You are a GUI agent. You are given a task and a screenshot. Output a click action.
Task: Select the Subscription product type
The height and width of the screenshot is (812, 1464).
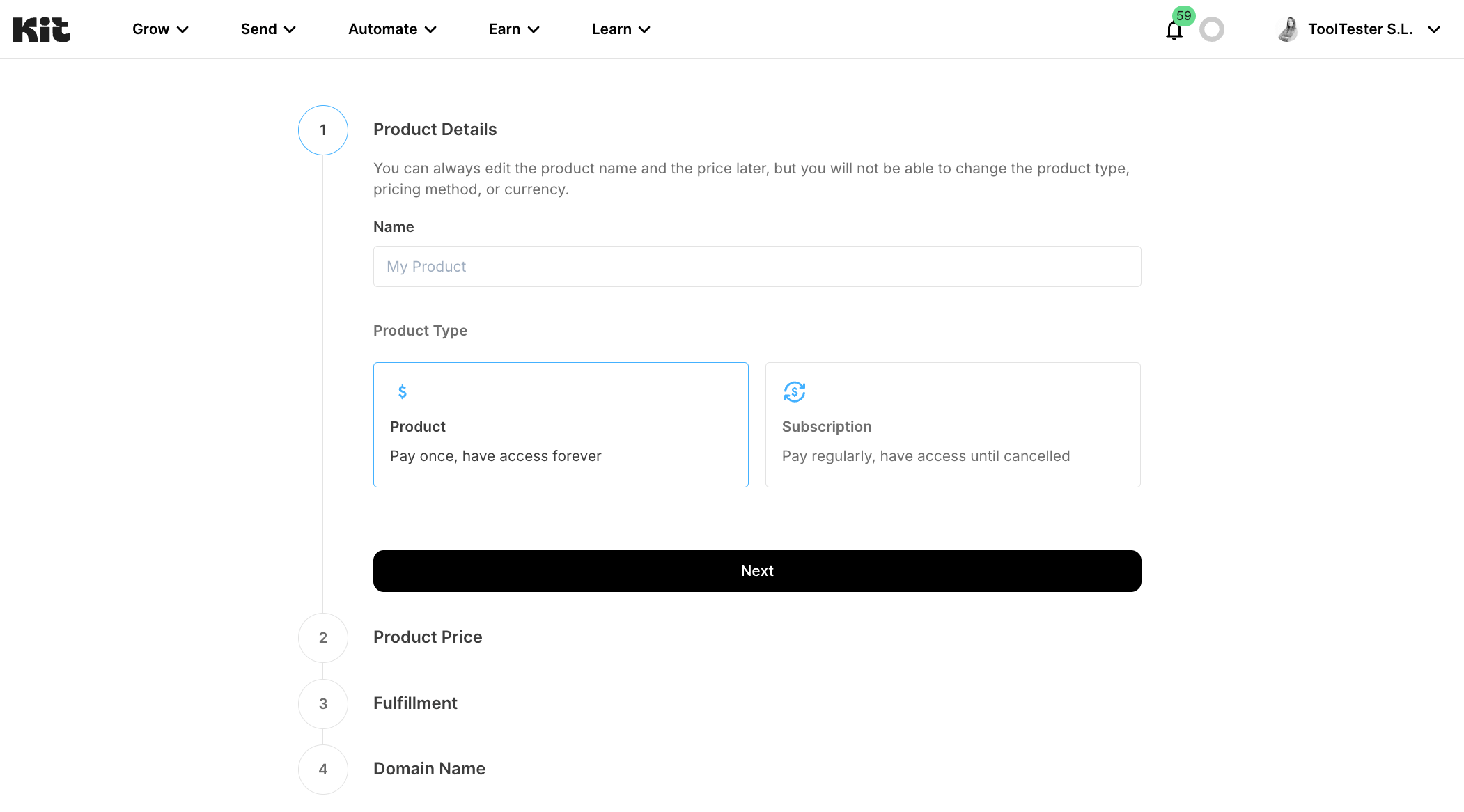click(953, 425)
